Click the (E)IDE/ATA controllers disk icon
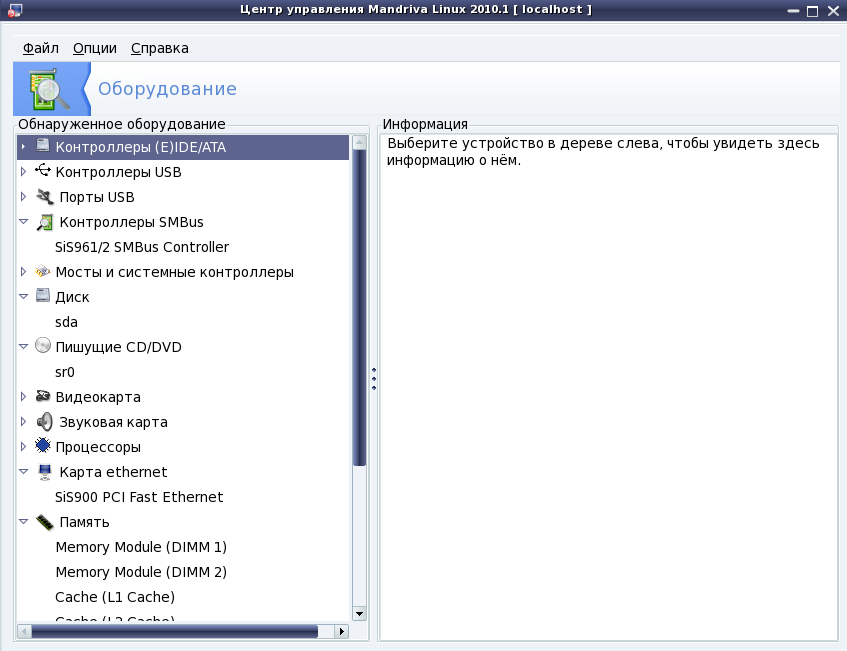This screenshot has width=847, height=651. click(43, 145)
